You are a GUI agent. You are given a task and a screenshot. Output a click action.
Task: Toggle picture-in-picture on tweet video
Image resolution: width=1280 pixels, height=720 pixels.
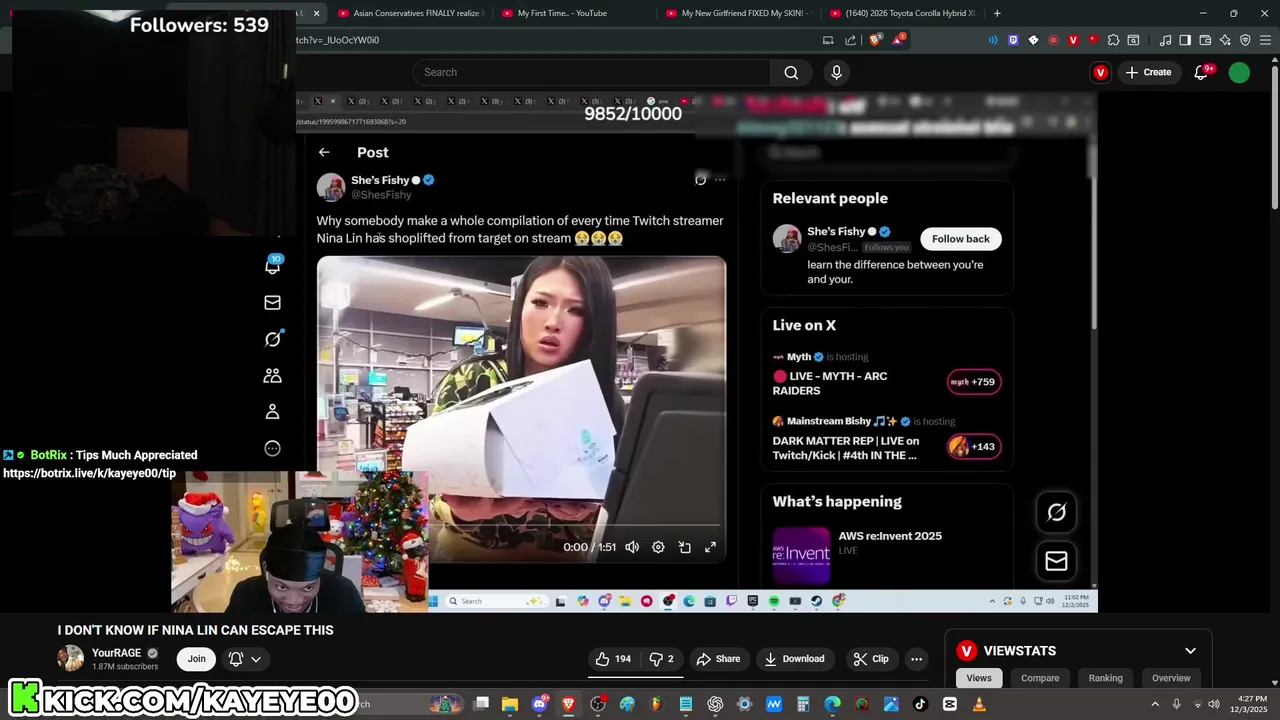point(685,547)
